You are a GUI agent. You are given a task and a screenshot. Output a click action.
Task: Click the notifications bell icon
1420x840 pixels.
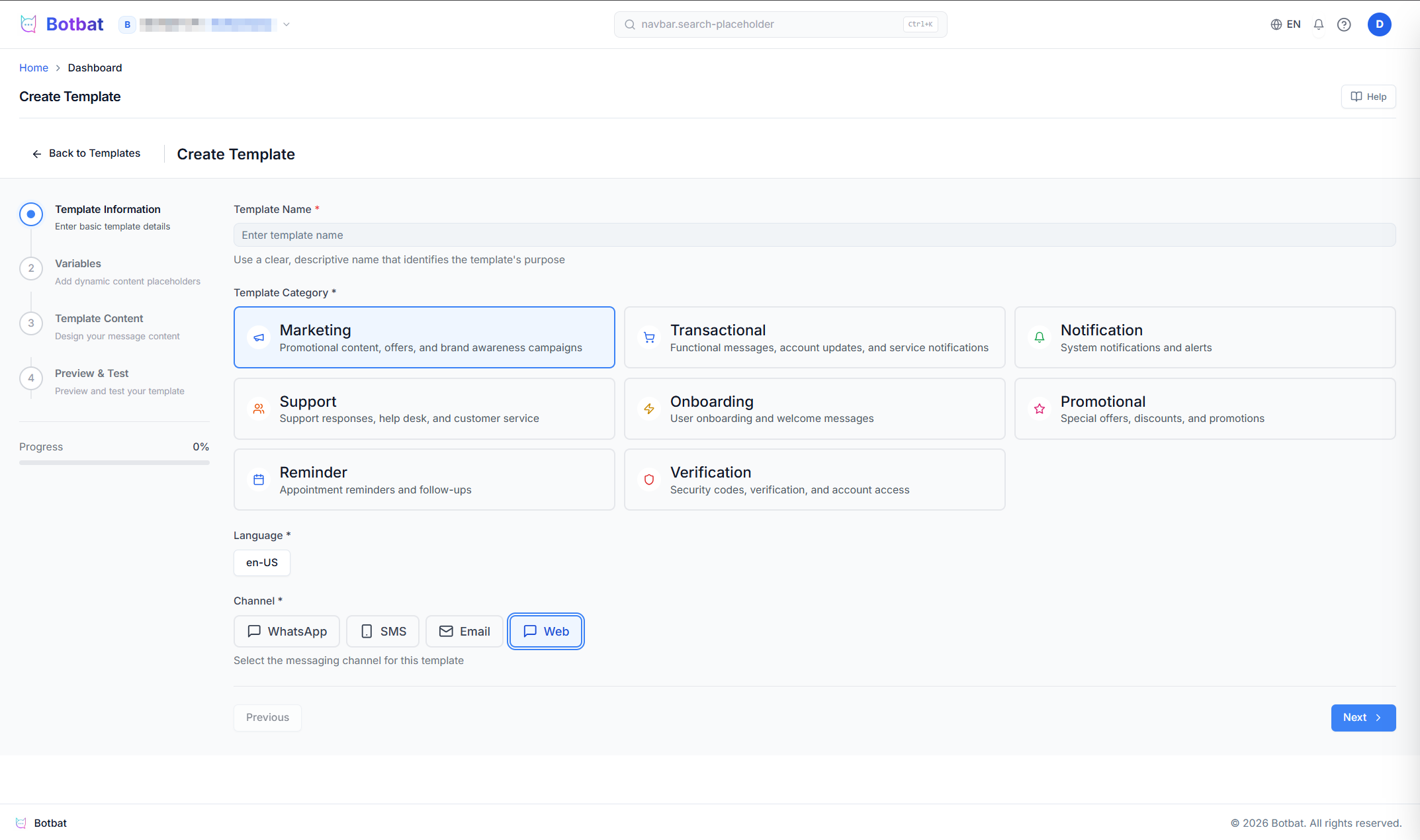1318,24
